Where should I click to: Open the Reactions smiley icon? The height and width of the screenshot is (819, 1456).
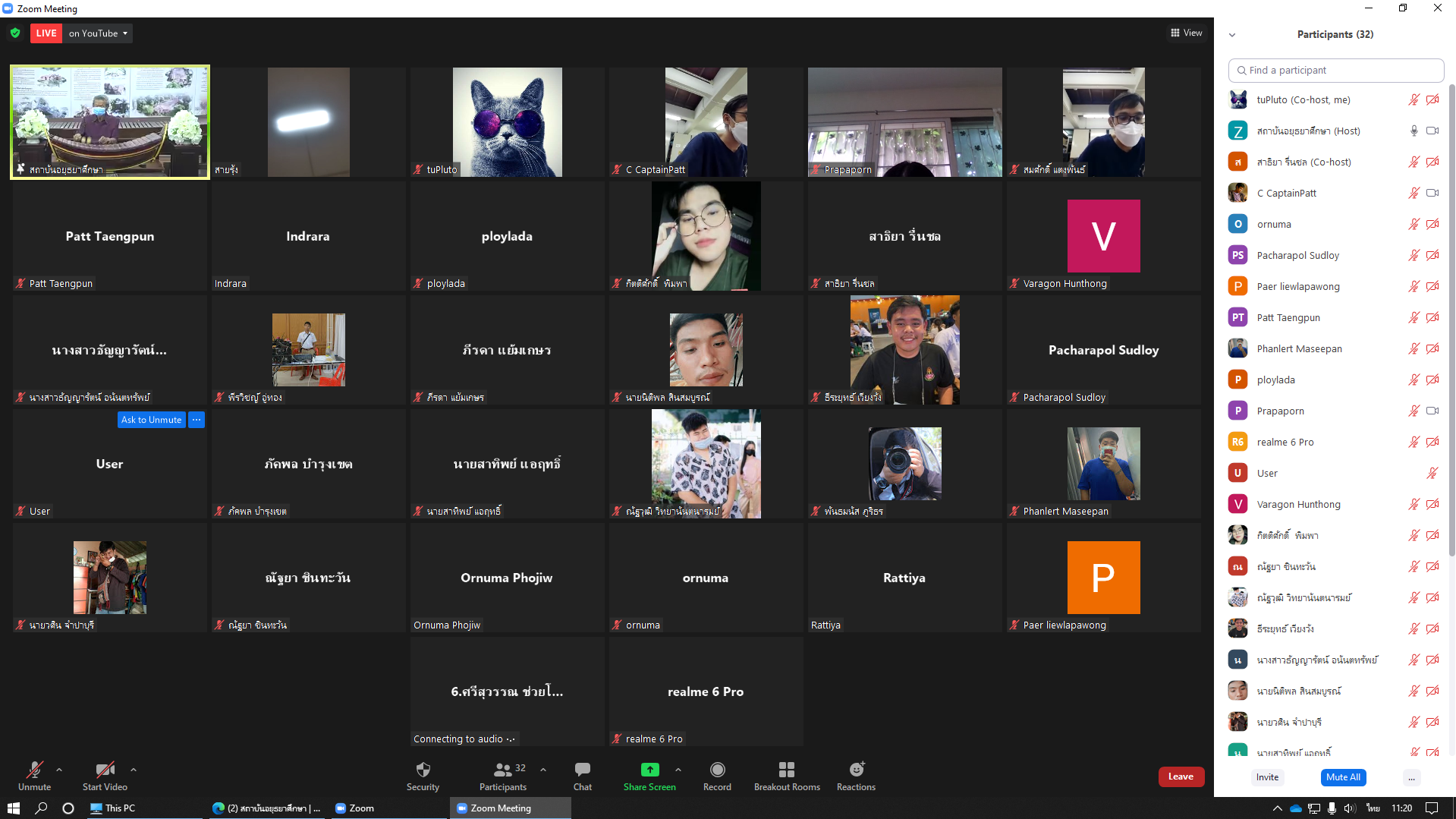(857, 770)
